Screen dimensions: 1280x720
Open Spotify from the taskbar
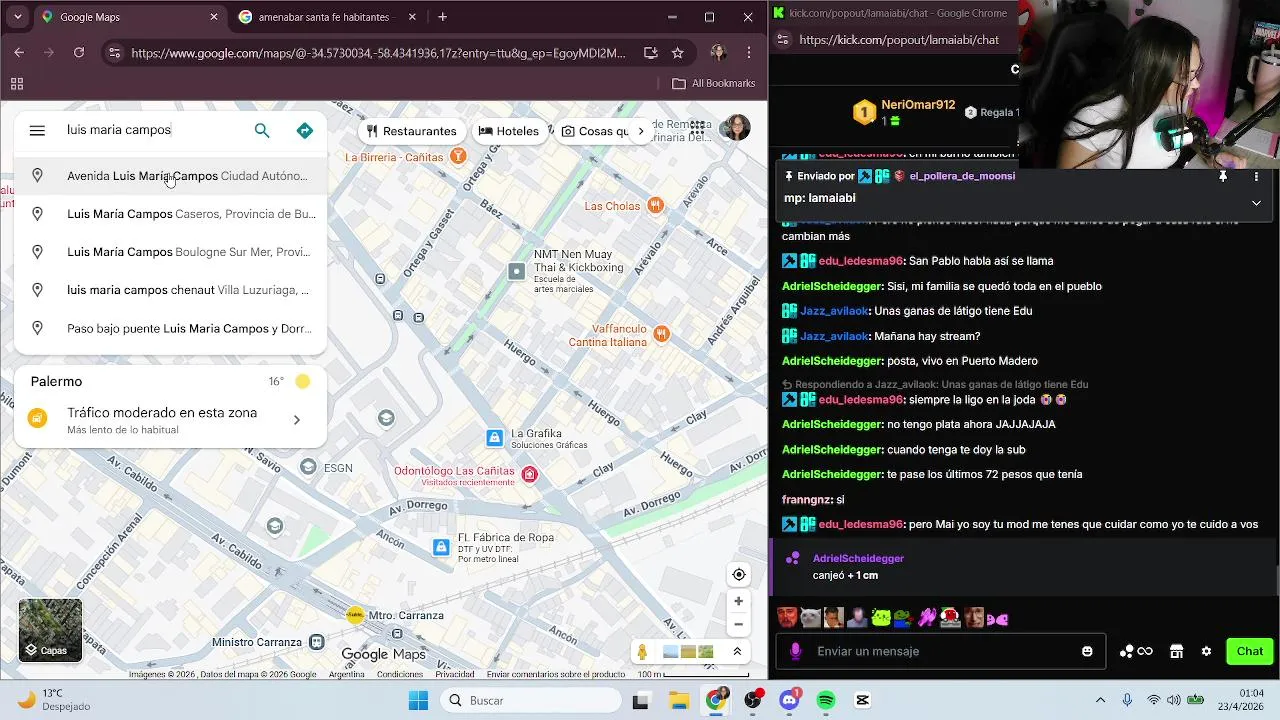[826, 700]
